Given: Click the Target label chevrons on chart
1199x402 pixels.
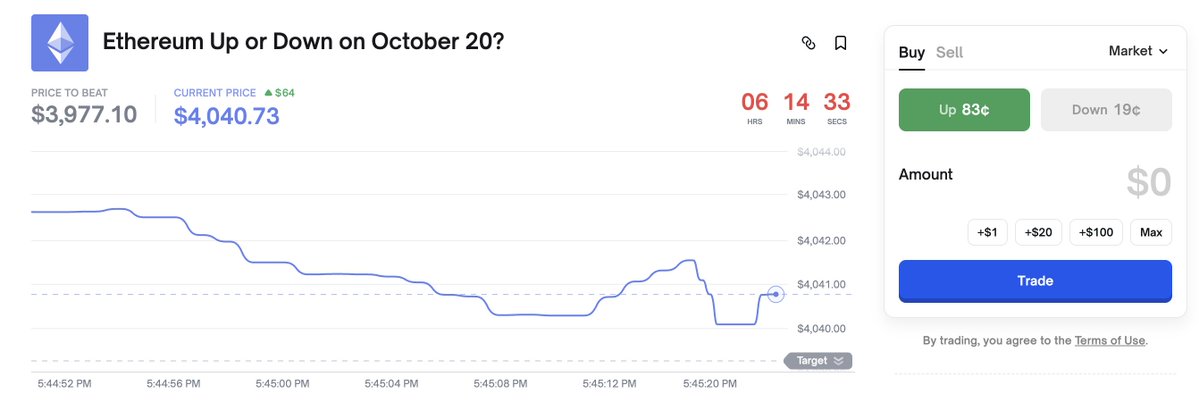Looking at the screenshot, I should point(838,360).
